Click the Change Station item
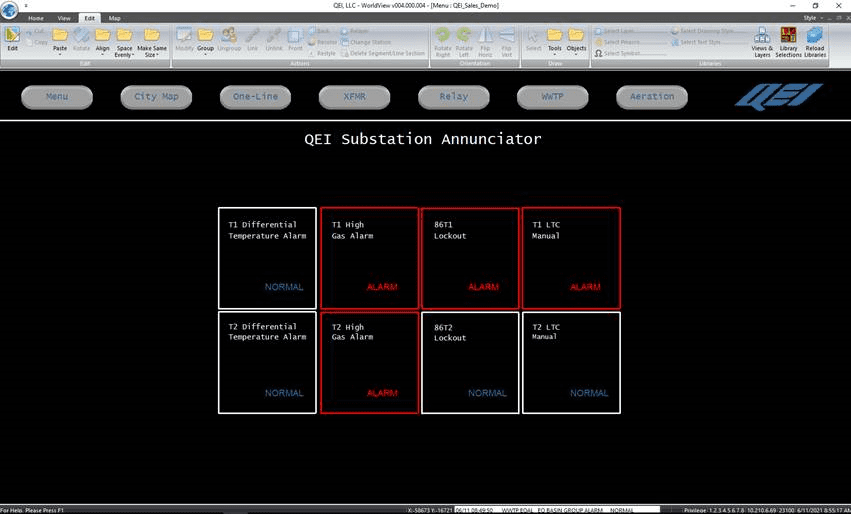Screen dimensions: 851x514 coord(366,42)
